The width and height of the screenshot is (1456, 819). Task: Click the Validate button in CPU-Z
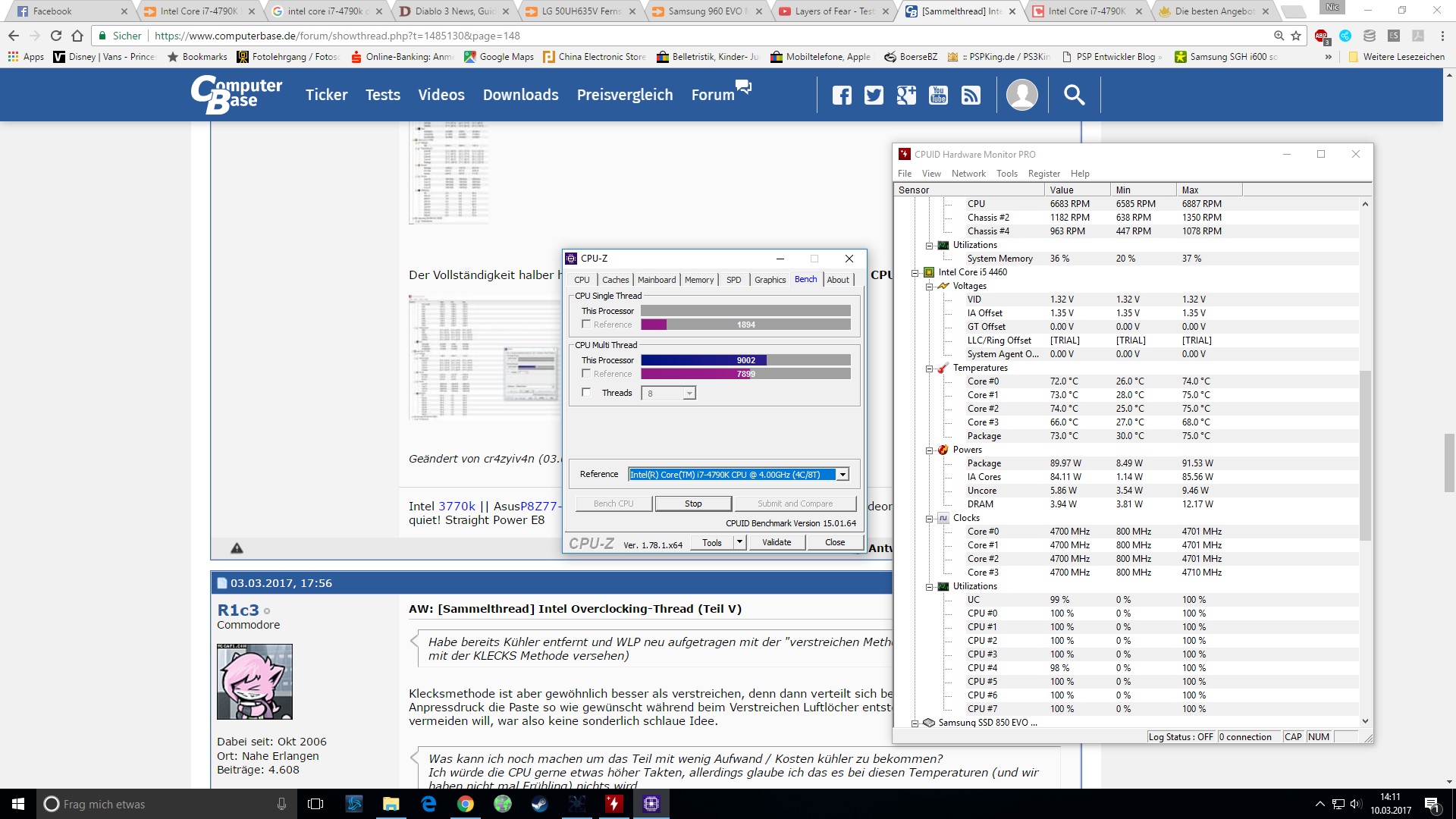click(776, 542)
